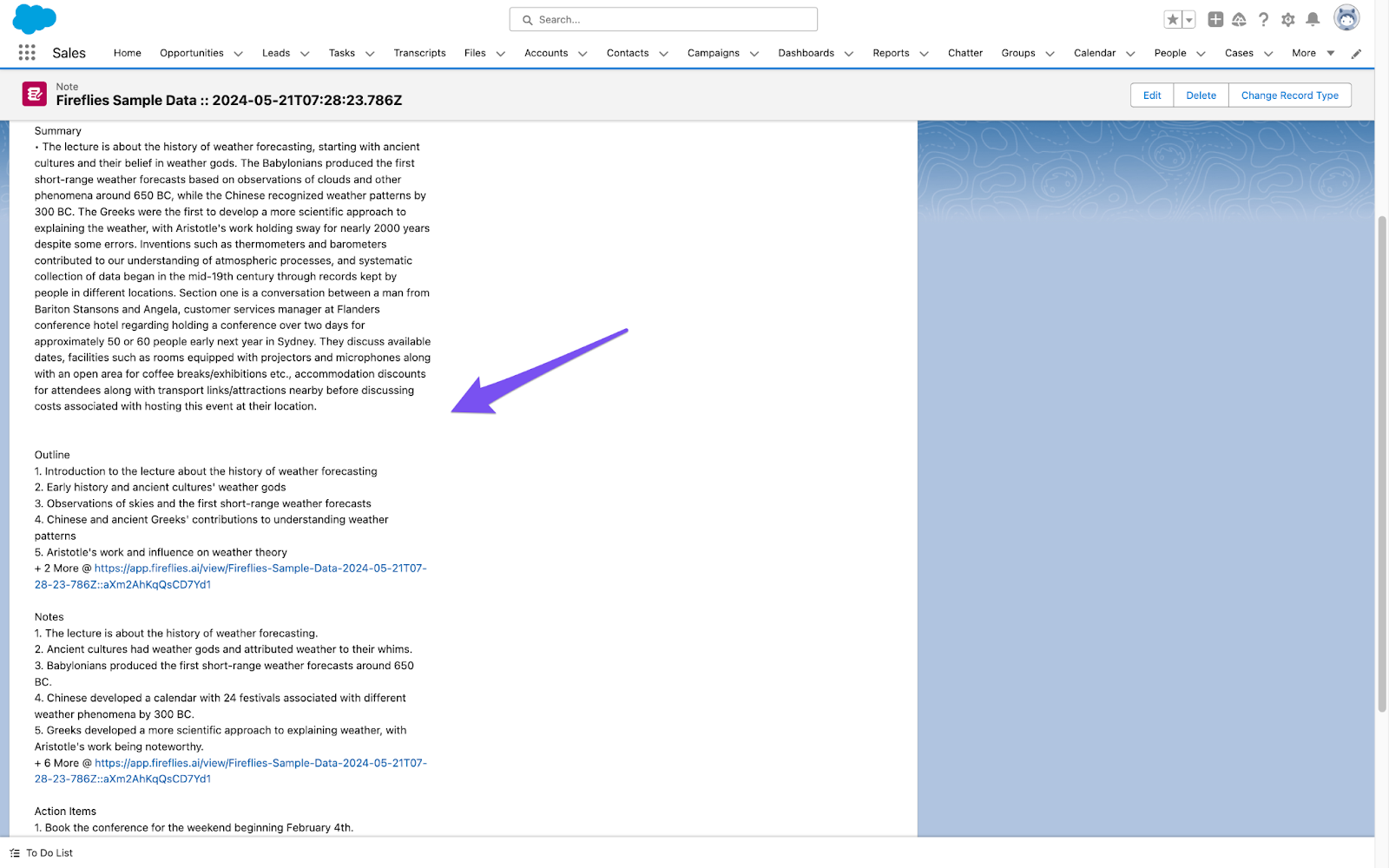Open the Transcripts tab
This screenshot has width=1389, height=868.
point(419,53)
